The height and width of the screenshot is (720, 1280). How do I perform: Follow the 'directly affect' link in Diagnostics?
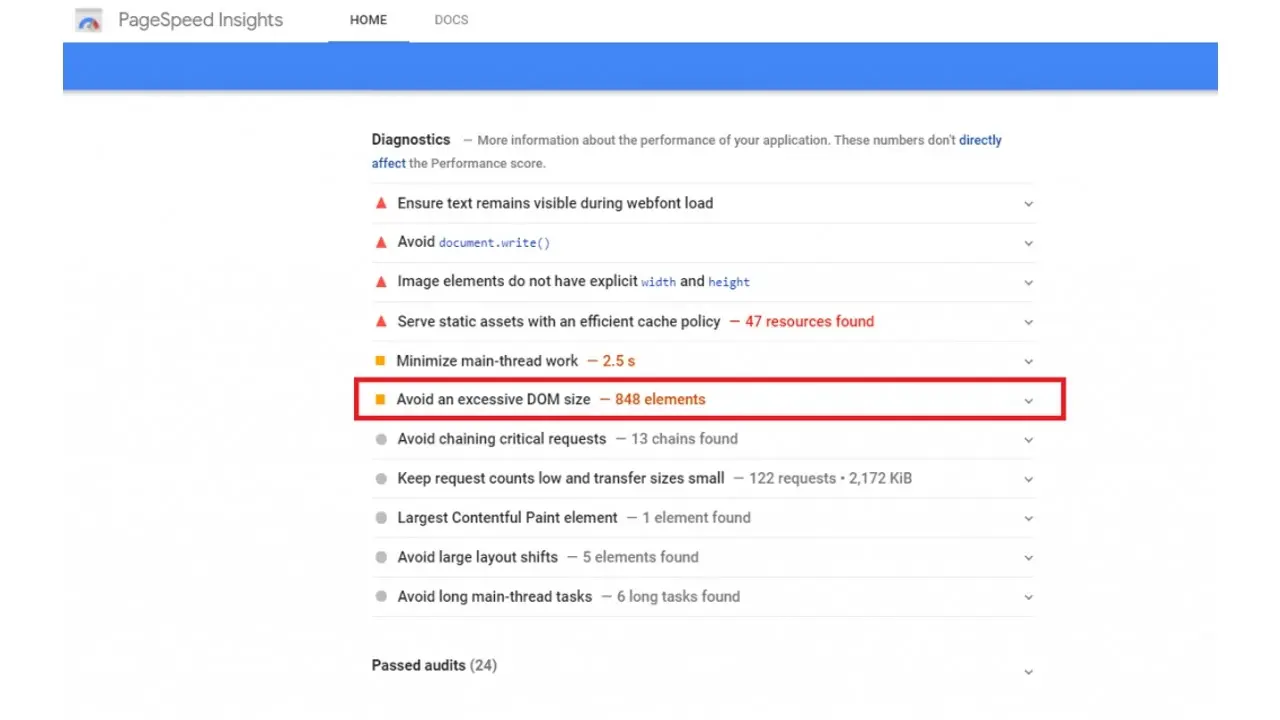click(980, 141)
